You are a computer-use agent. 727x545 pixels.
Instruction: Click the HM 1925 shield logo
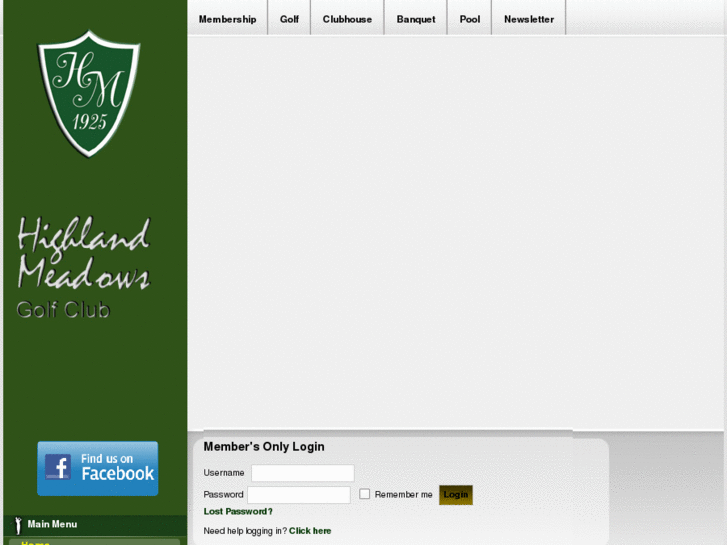[89, 94]
